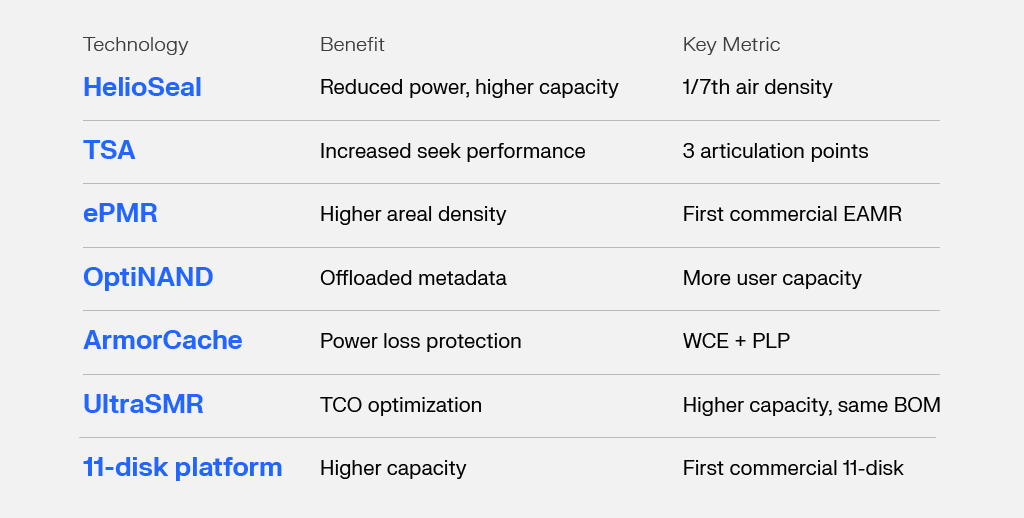Select the 'Power loss protection' cell

tap(420, 341)
